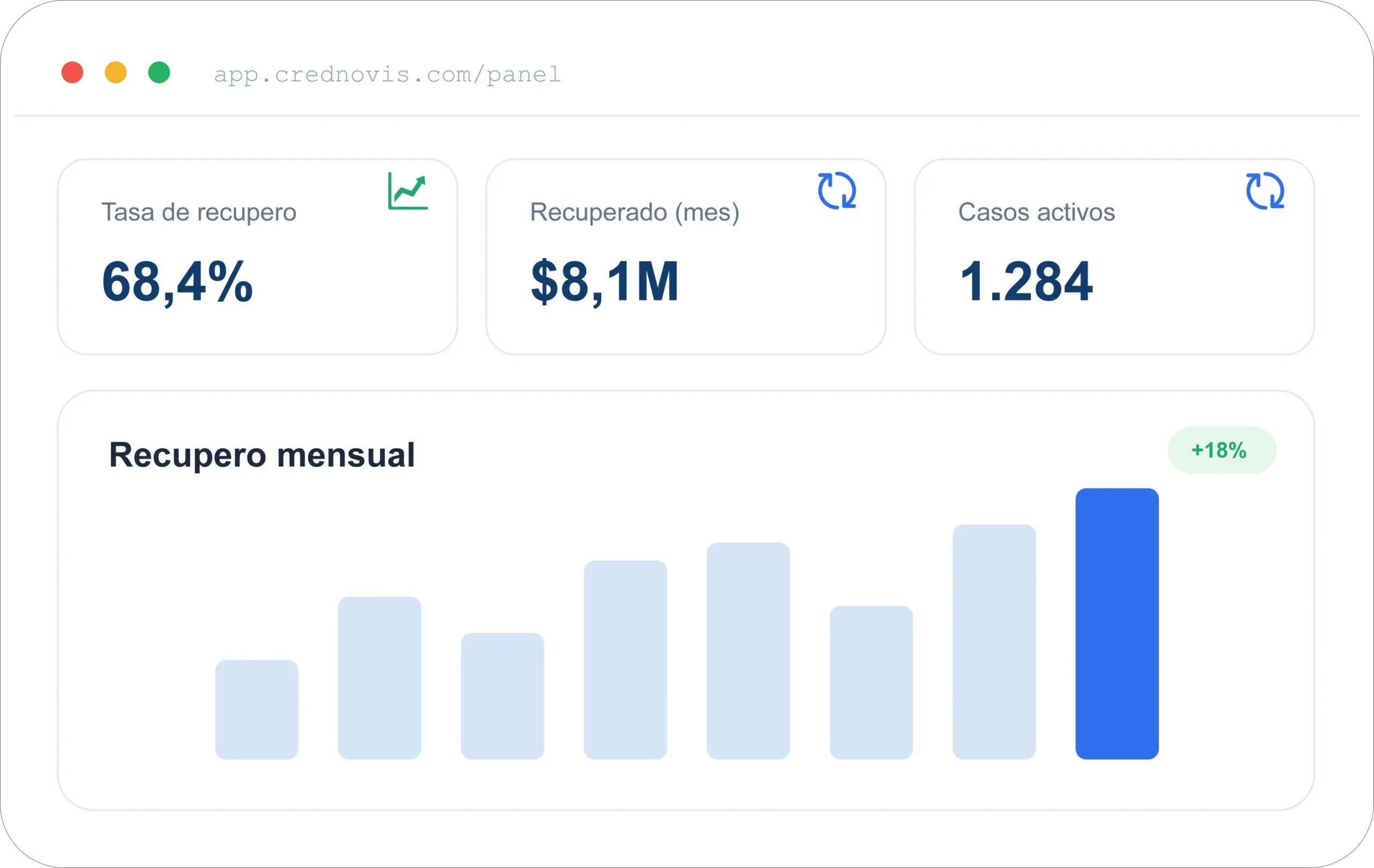
Task: Select the third light blue chart bar
Action: [502, 696]
